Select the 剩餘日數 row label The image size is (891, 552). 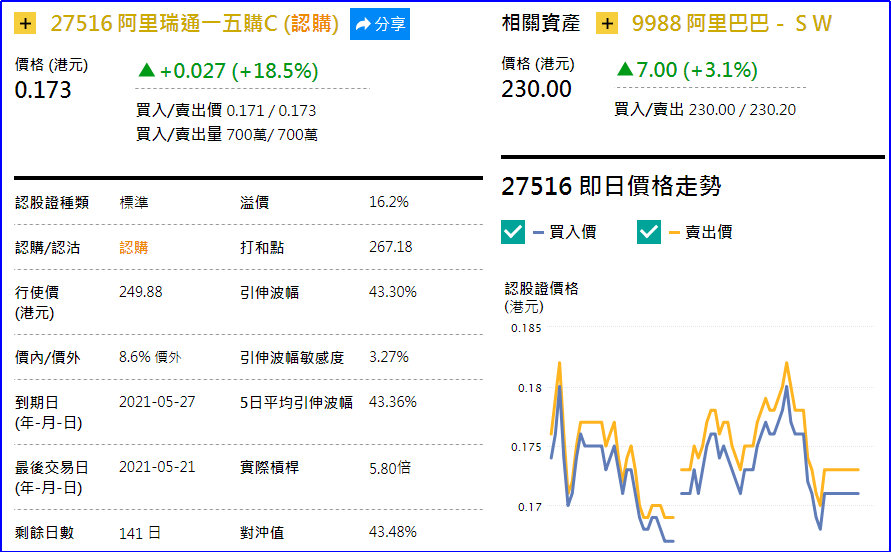click(x=44, y=533)
